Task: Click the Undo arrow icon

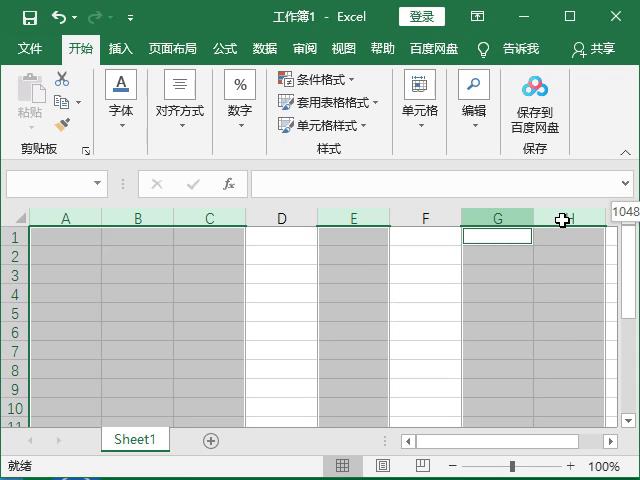Action: pyautogui.click(x=58, y=17)
